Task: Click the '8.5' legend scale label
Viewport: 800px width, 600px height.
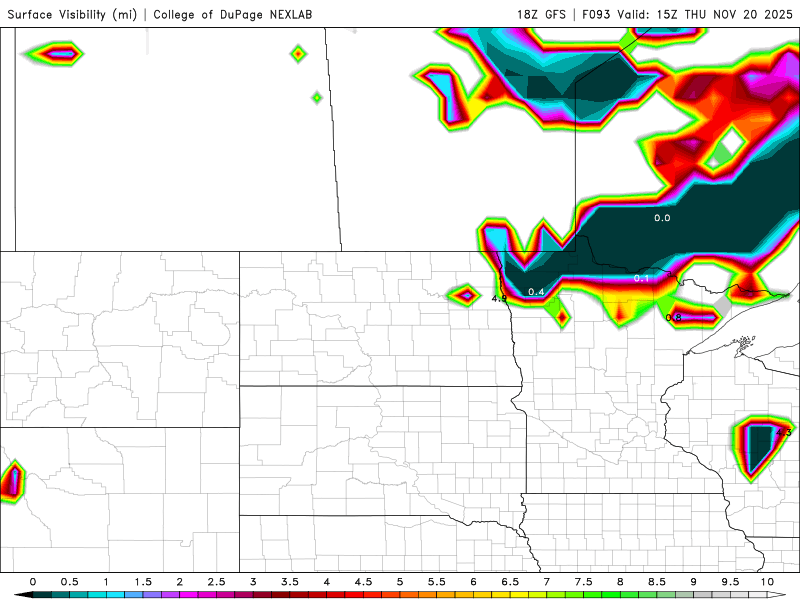Action: pyautogui.click(x=657, y=582)
